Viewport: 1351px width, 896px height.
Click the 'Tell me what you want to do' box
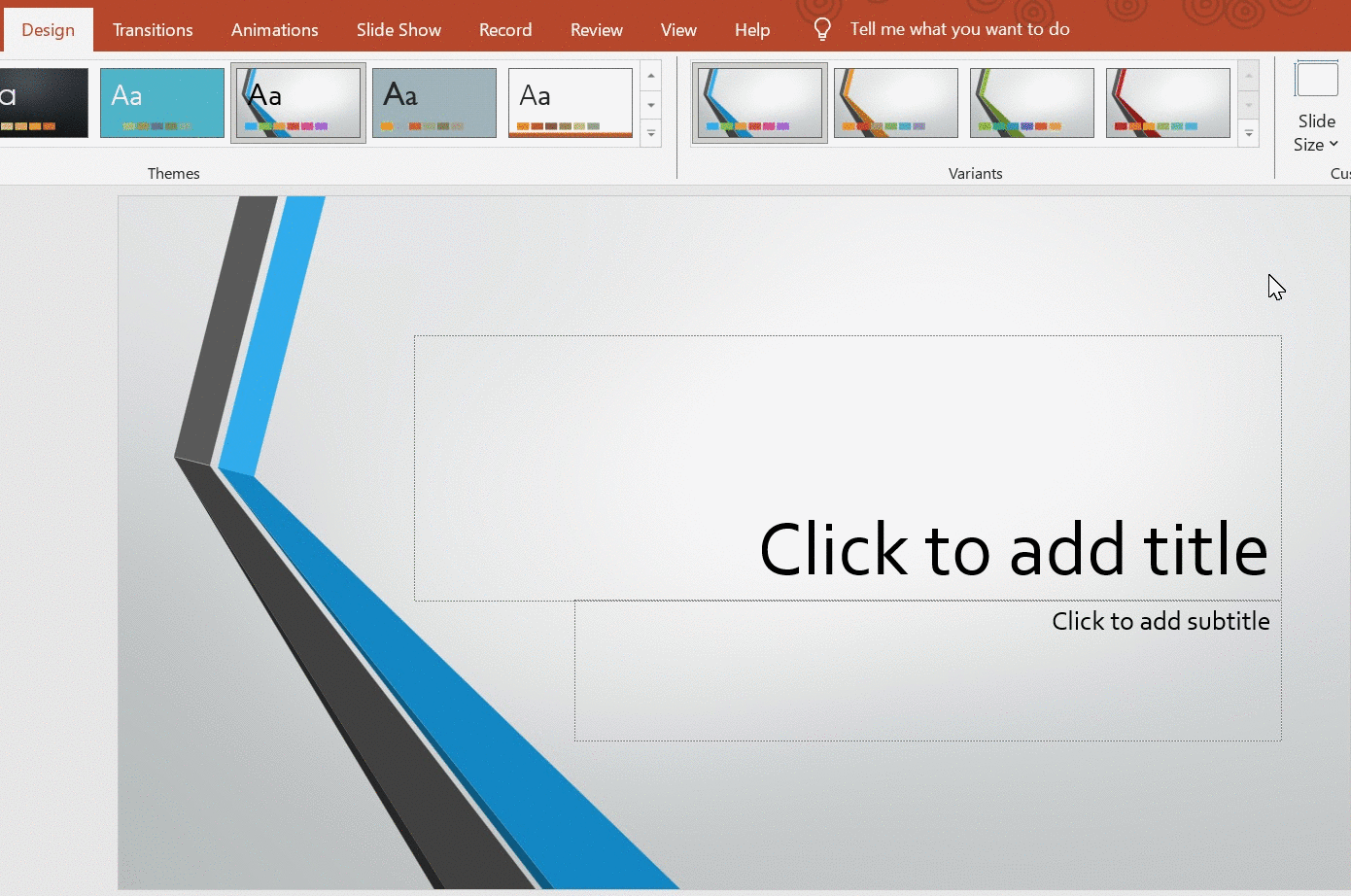(x=959, y=29)
